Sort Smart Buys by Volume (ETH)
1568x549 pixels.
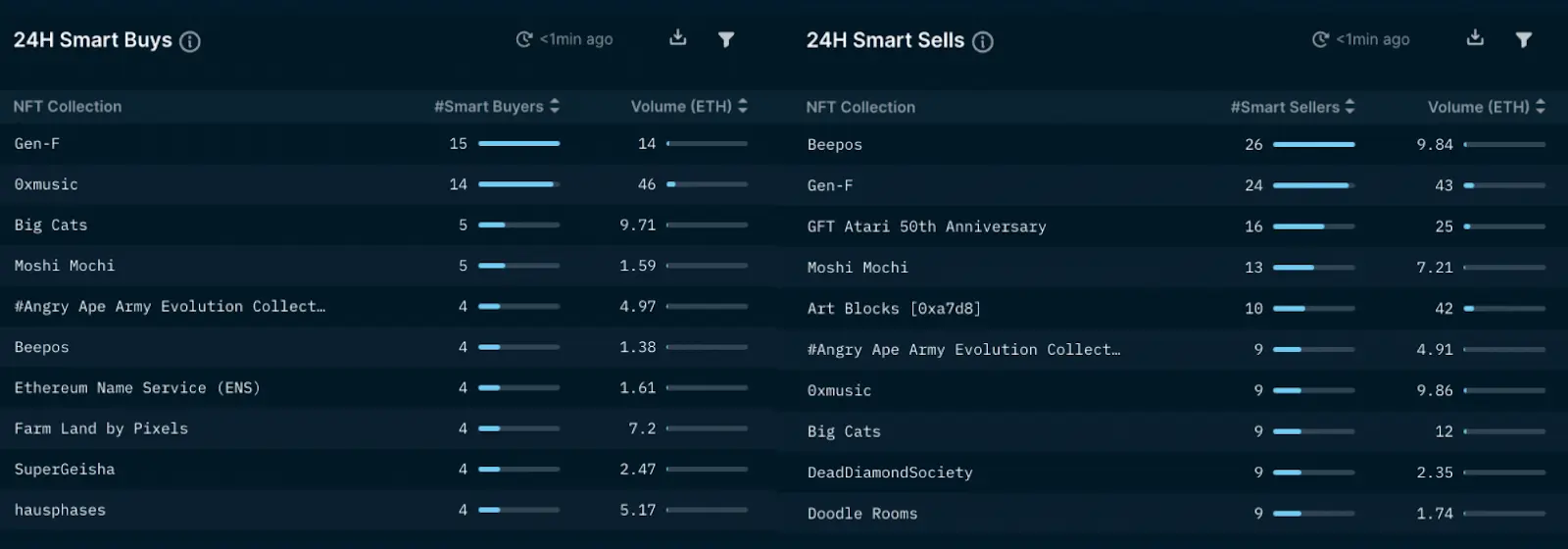(x=743, y=106)
